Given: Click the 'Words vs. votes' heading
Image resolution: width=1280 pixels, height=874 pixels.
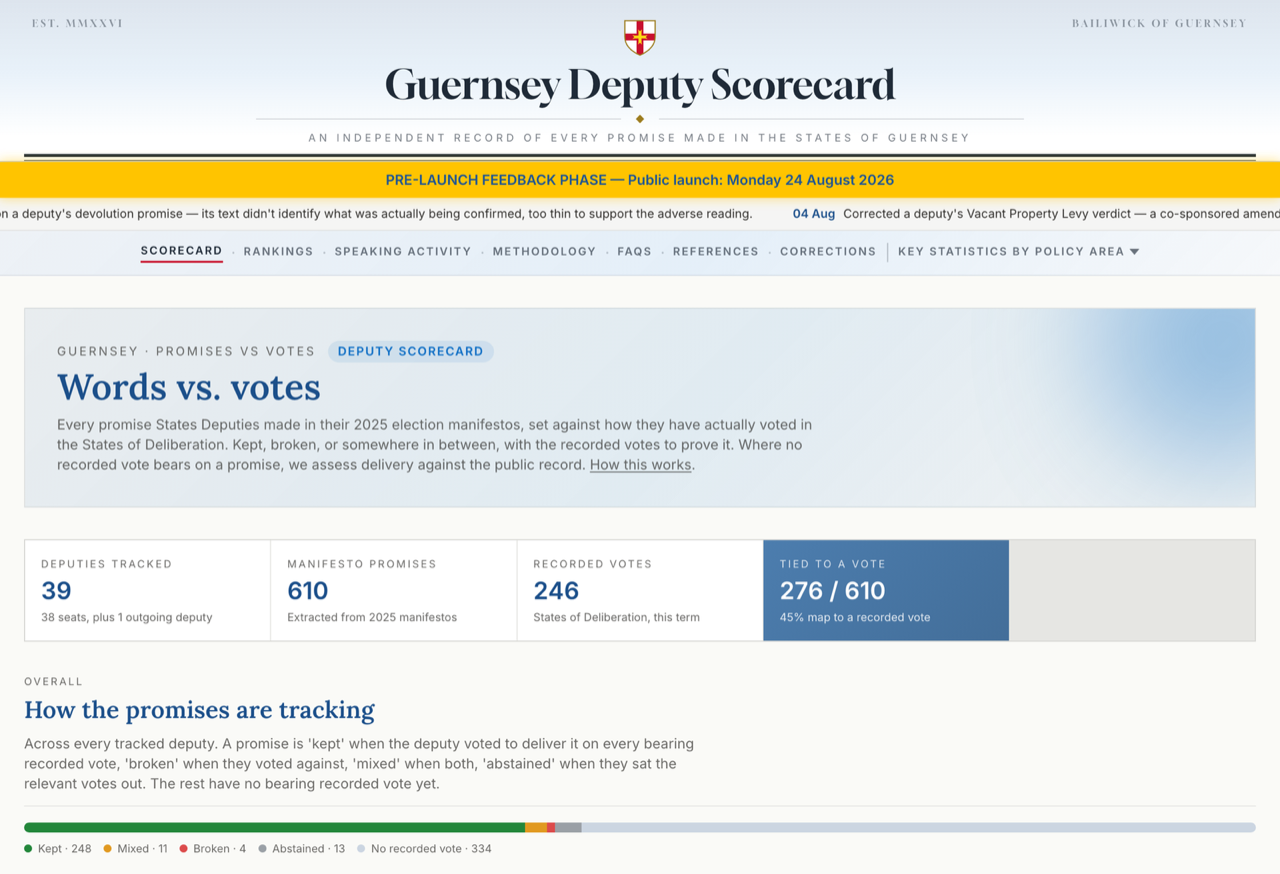Looking at the screenshot, I should (189, 387).
